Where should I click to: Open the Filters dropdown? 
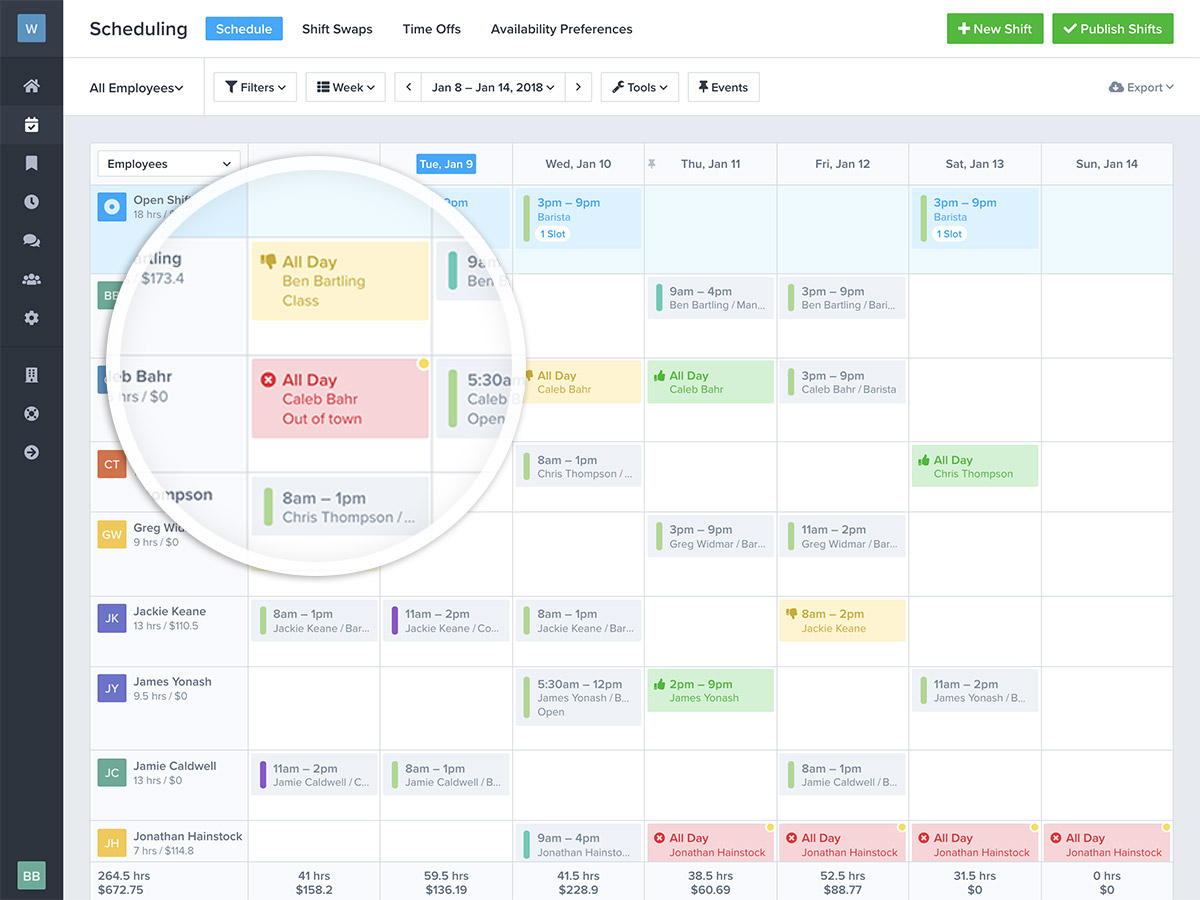click(x=255, y=87)
